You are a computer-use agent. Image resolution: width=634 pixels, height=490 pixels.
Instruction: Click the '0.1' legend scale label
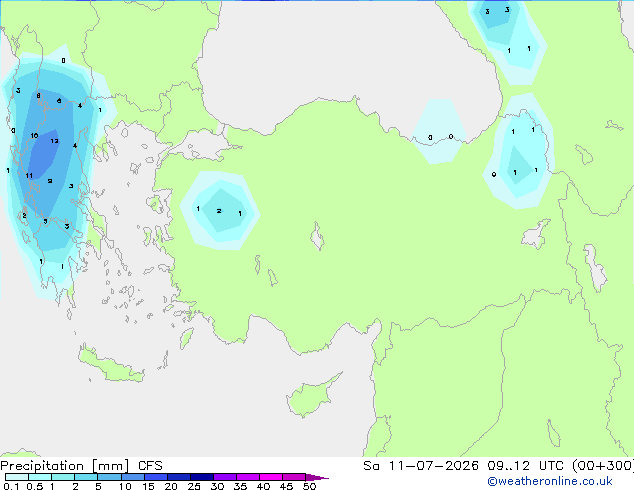click(x=11, y=486)
